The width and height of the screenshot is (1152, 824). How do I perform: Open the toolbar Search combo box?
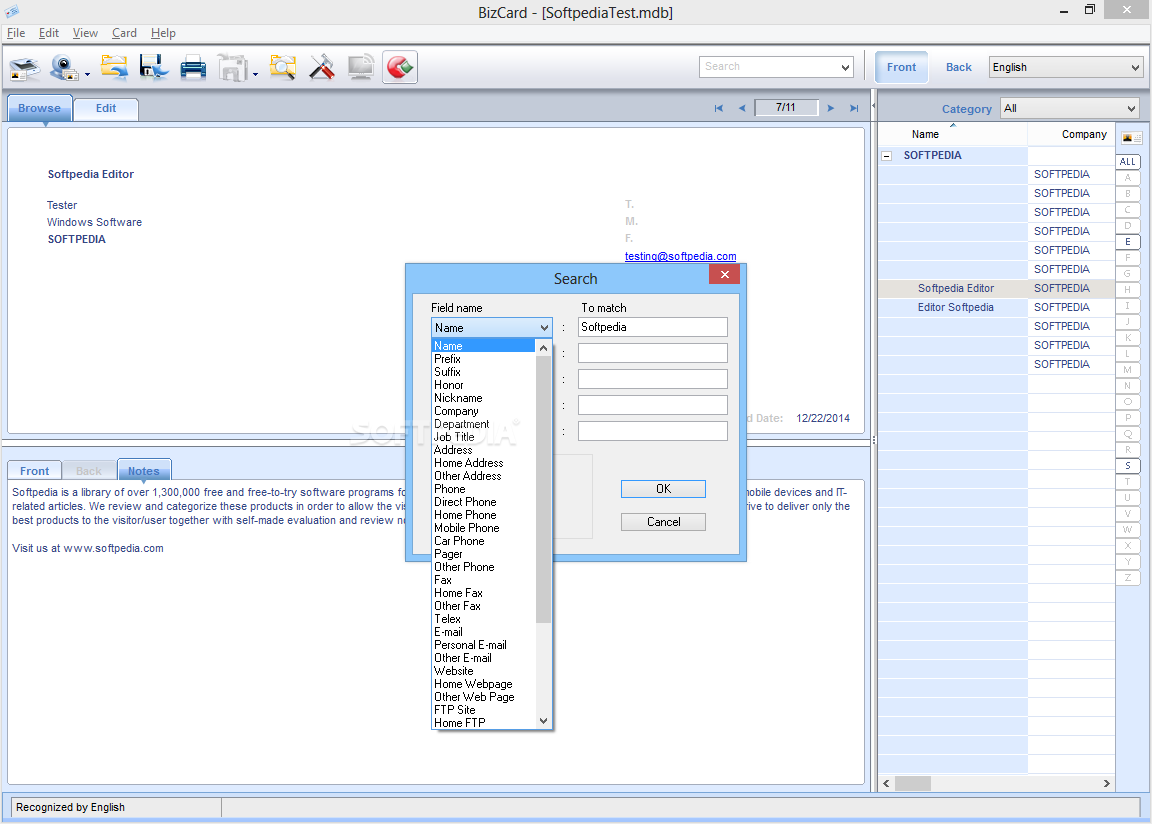tap(776, 67)
